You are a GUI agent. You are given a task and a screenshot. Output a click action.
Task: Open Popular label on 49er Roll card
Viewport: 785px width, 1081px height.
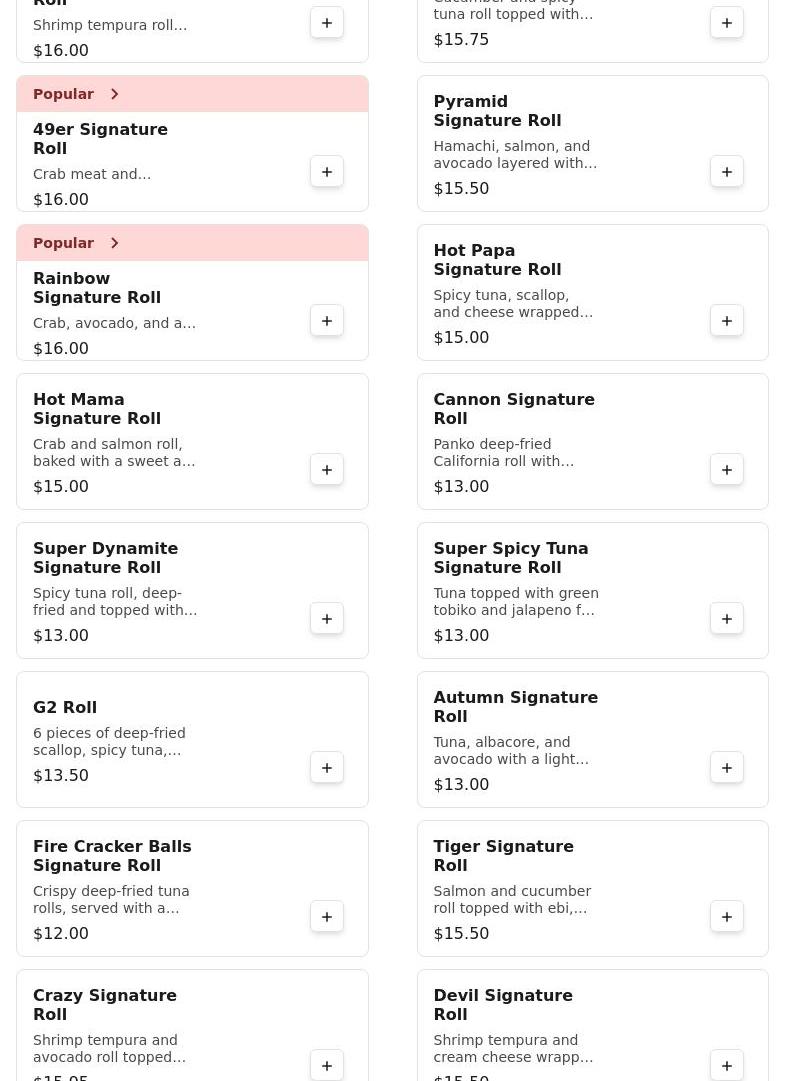(x=63, y=94)
